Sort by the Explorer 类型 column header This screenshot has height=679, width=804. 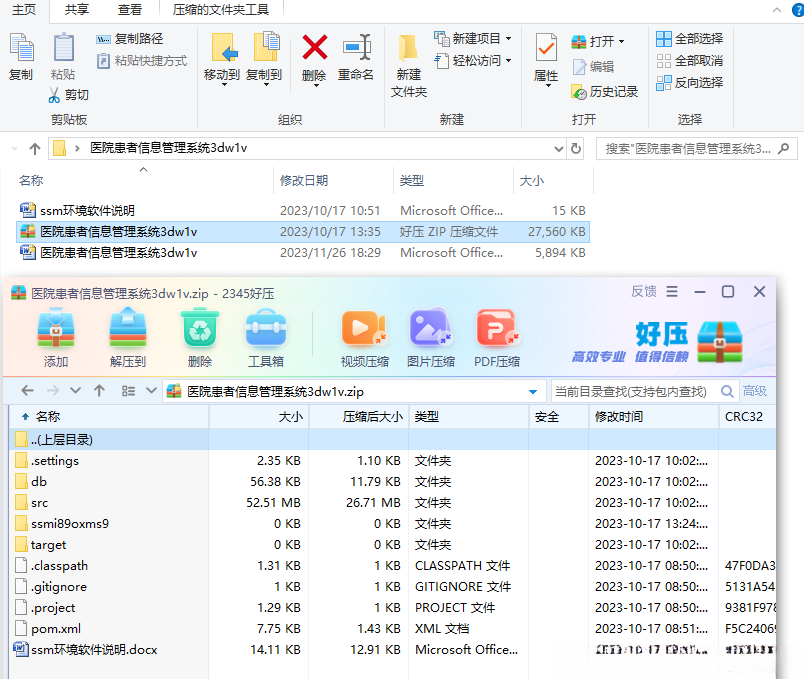453,181
